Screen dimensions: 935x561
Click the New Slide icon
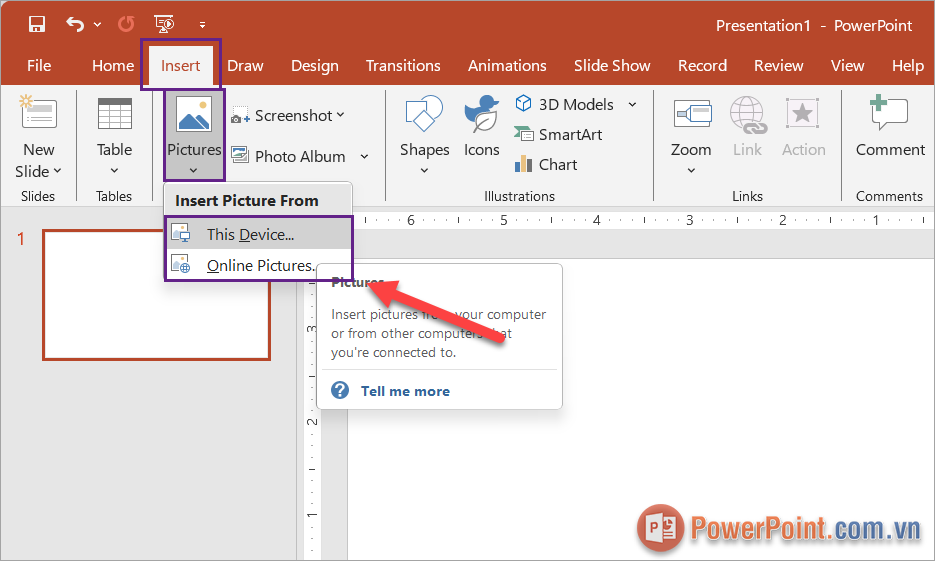[x=39, y=112]
